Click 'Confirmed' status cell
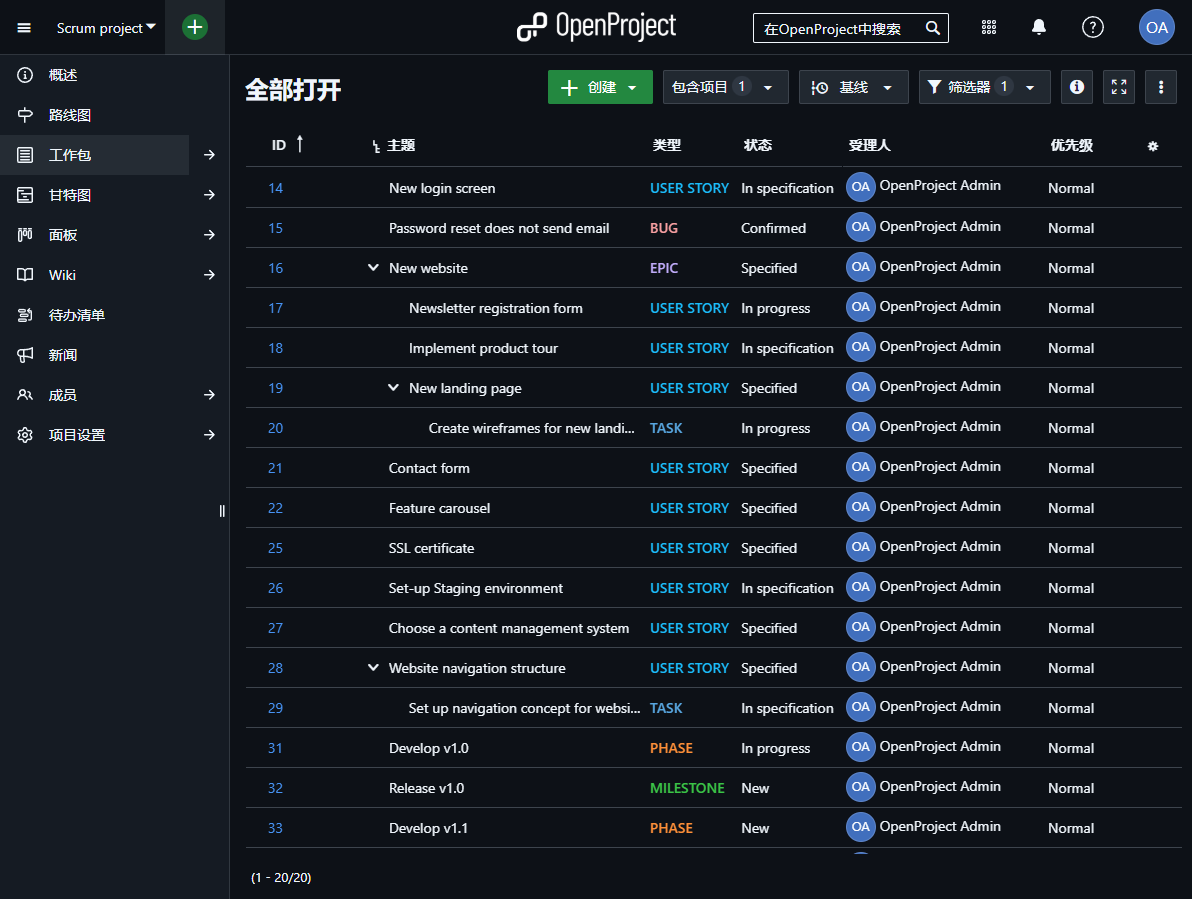Screen dimensions: 1192x899 [773, 228]
